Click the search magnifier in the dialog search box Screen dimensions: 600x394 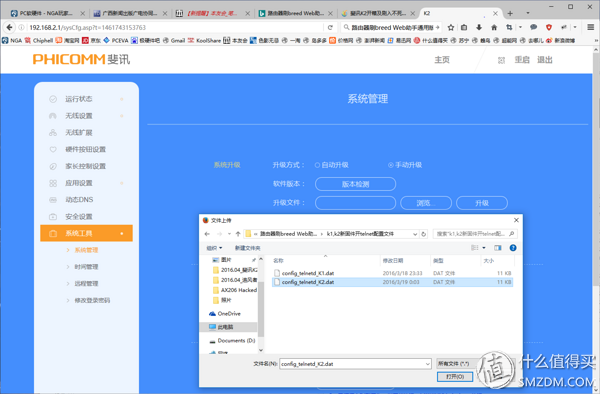click(x=512, y=233)
